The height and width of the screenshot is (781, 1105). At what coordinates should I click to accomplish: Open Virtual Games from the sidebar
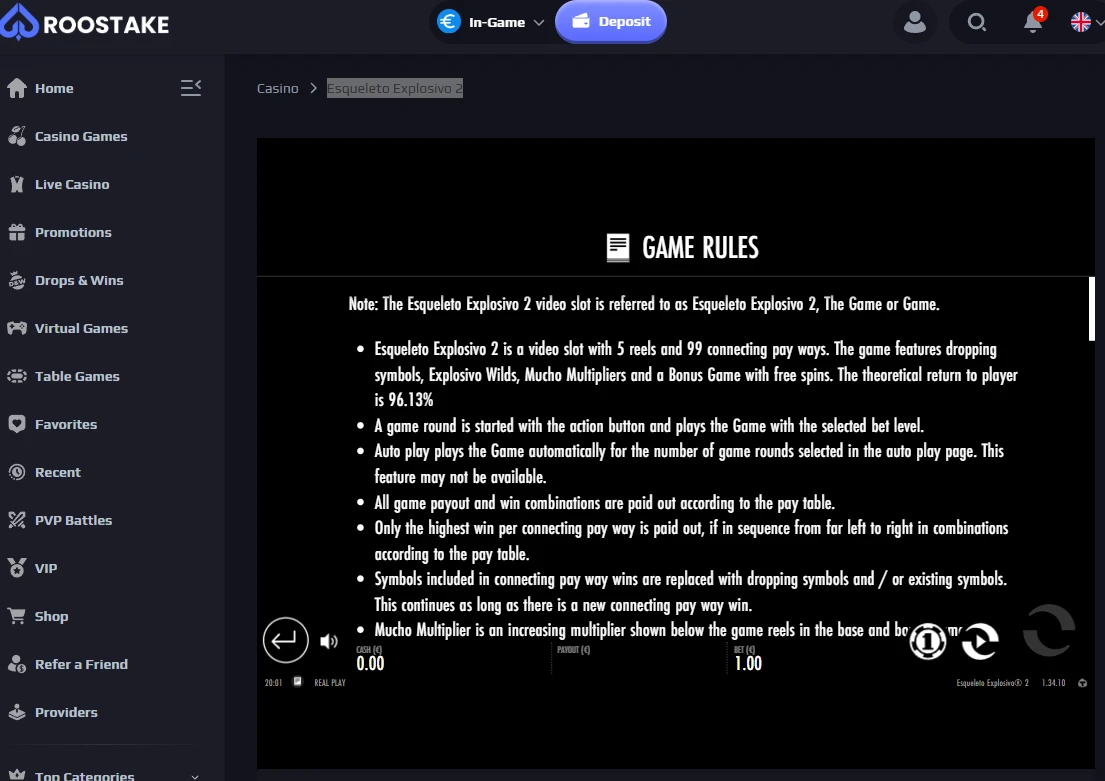81,328
